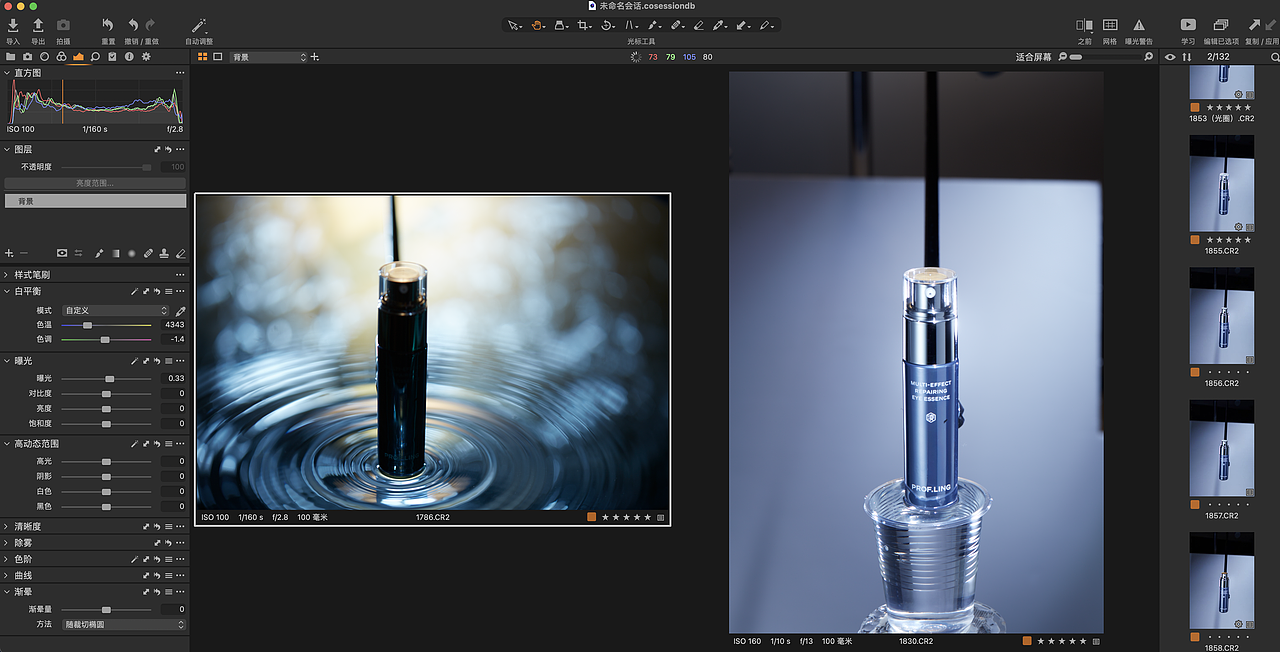
Task: Expand the Clarity (清晰度) panel
Action: click(x=8, y=526)
